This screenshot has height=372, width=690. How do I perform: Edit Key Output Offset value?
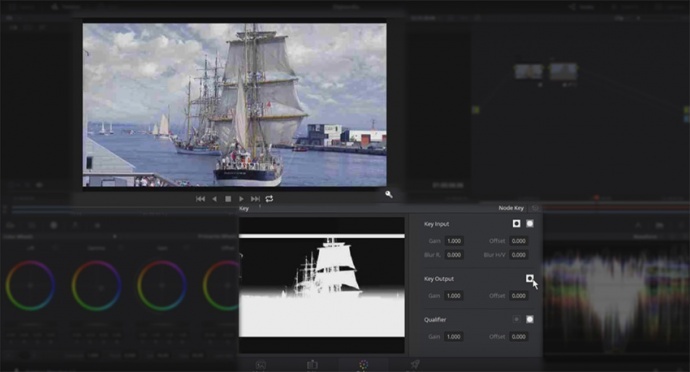(x=518, y=296)
